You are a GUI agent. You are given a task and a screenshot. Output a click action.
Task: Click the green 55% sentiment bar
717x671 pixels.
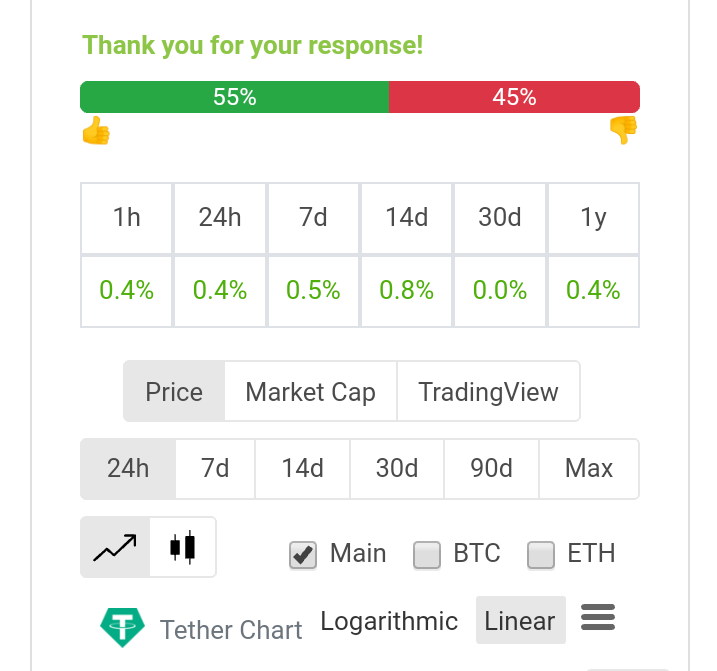[x=235, y=97]
